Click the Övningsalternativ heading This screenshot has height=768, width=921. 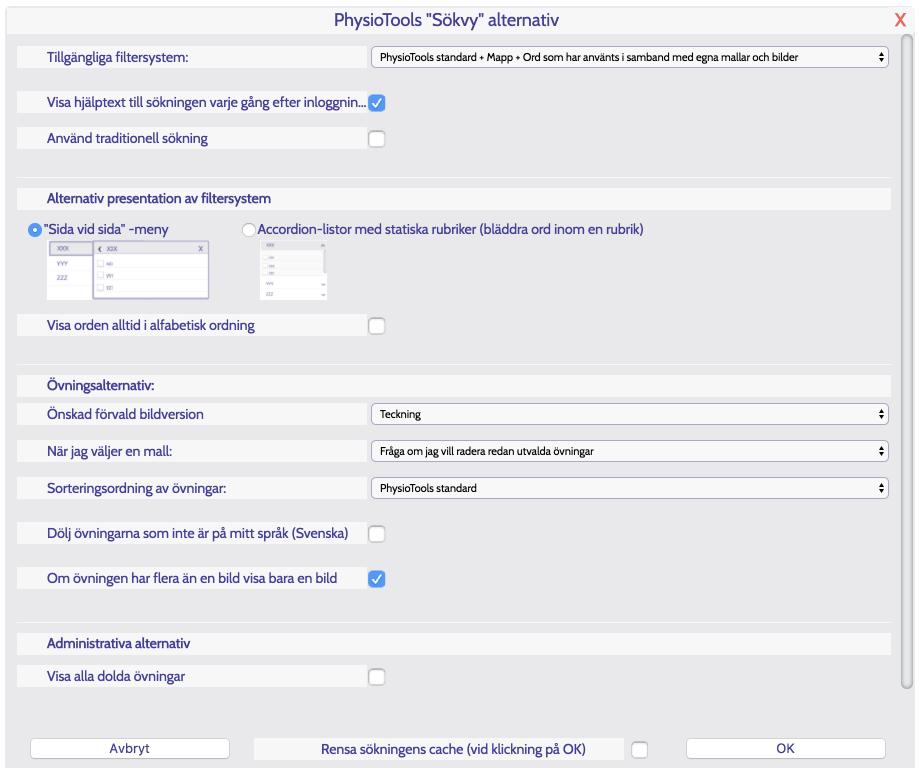tap(100, 386)
